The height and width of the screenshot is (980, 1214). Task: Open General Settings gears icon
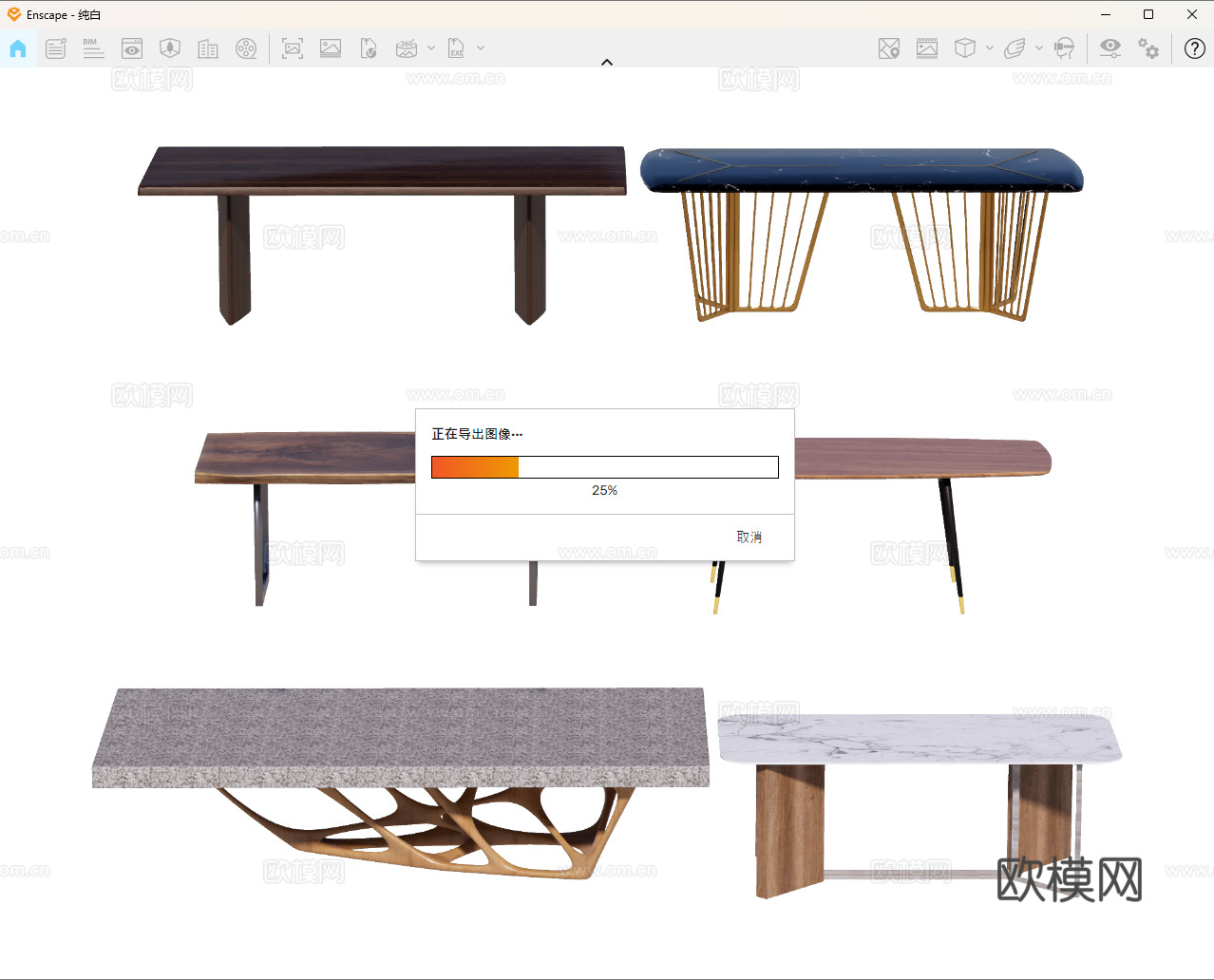[x=1148, y=48]
